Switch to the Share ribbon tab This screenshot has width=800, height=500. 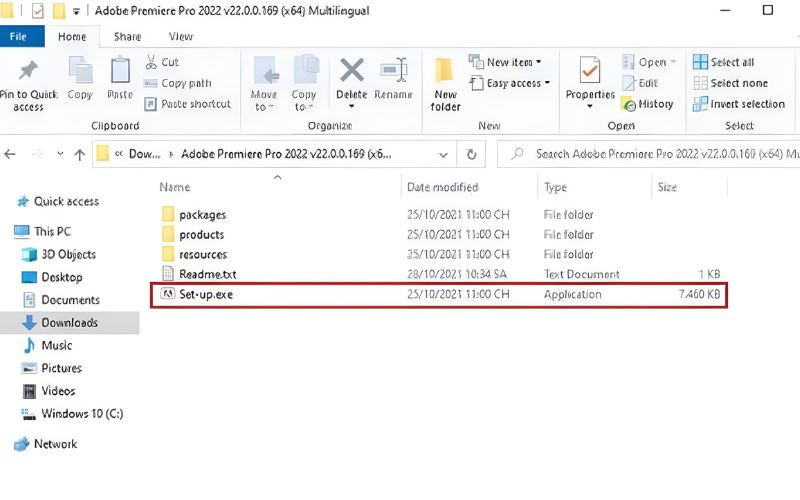(127, 37)
